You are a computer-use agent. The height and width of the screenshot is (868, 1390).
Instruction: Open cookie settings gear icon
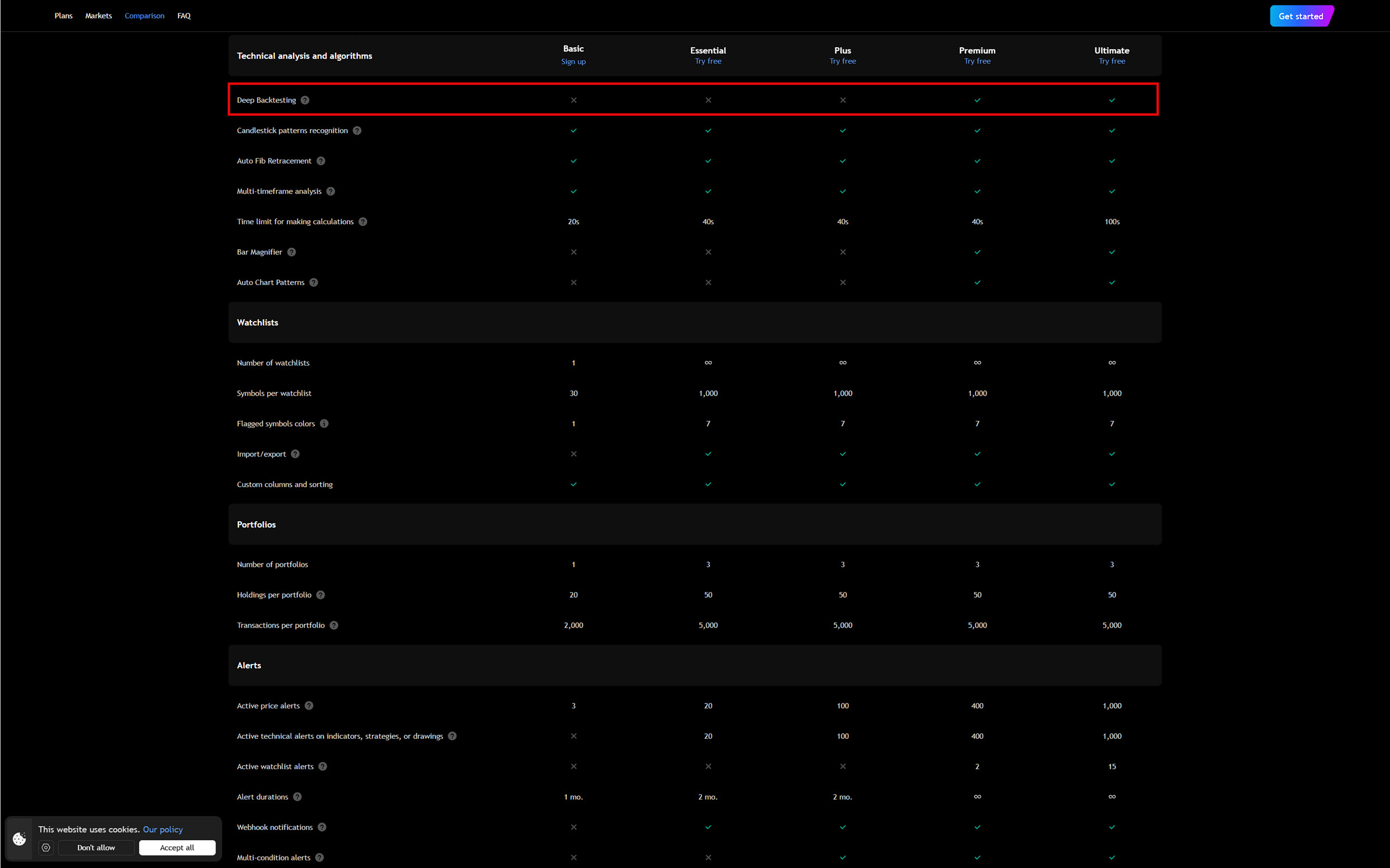pyautogui.click(x=46, y=847)
